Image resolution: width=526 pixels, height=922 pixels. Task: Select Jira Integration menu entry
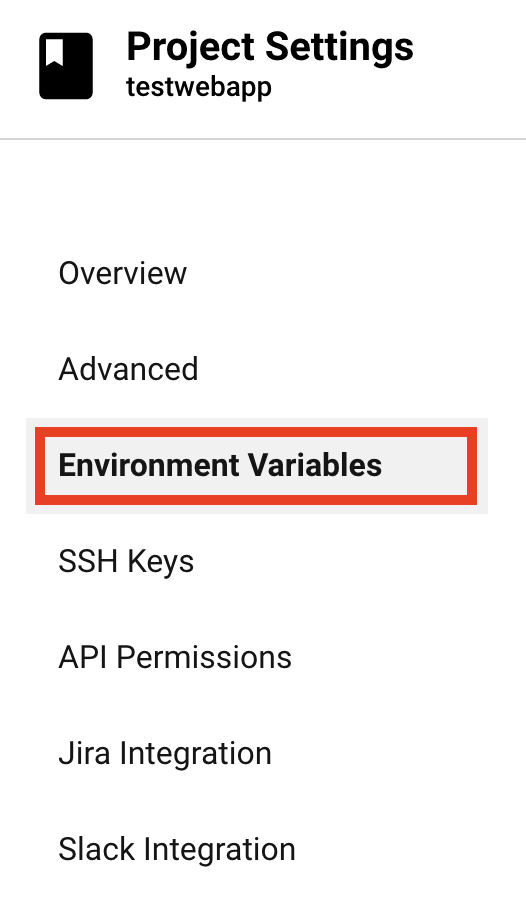click(x=165, y=754)
